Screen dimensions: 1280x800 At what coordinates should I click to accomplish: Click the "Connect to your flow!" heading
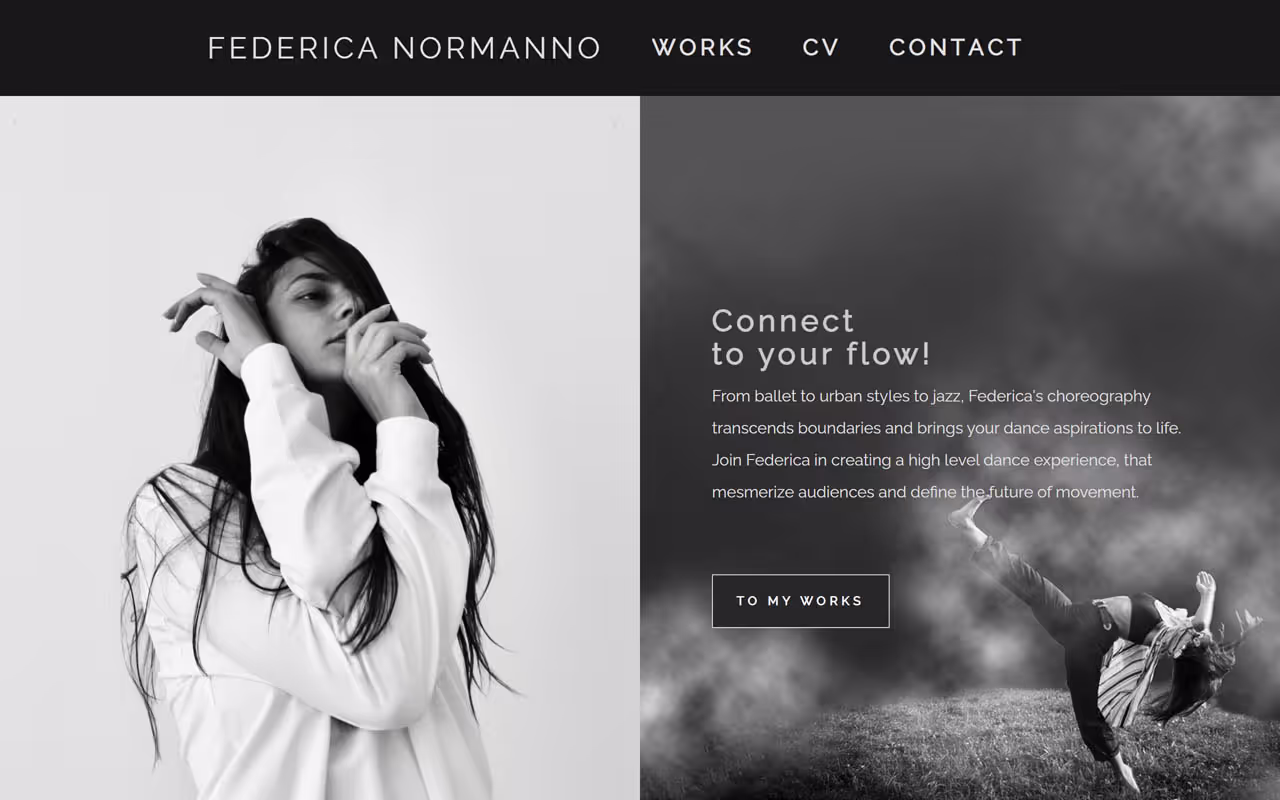pos(821,337)
